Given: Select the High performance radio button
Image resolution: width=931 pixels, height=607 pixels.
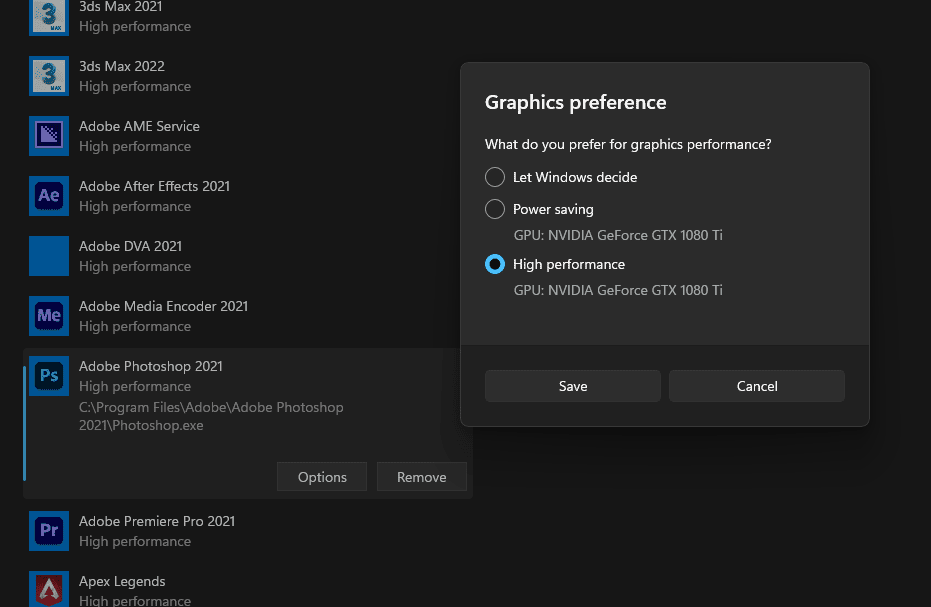Looking at the screenshot, I should pos(495,264).
